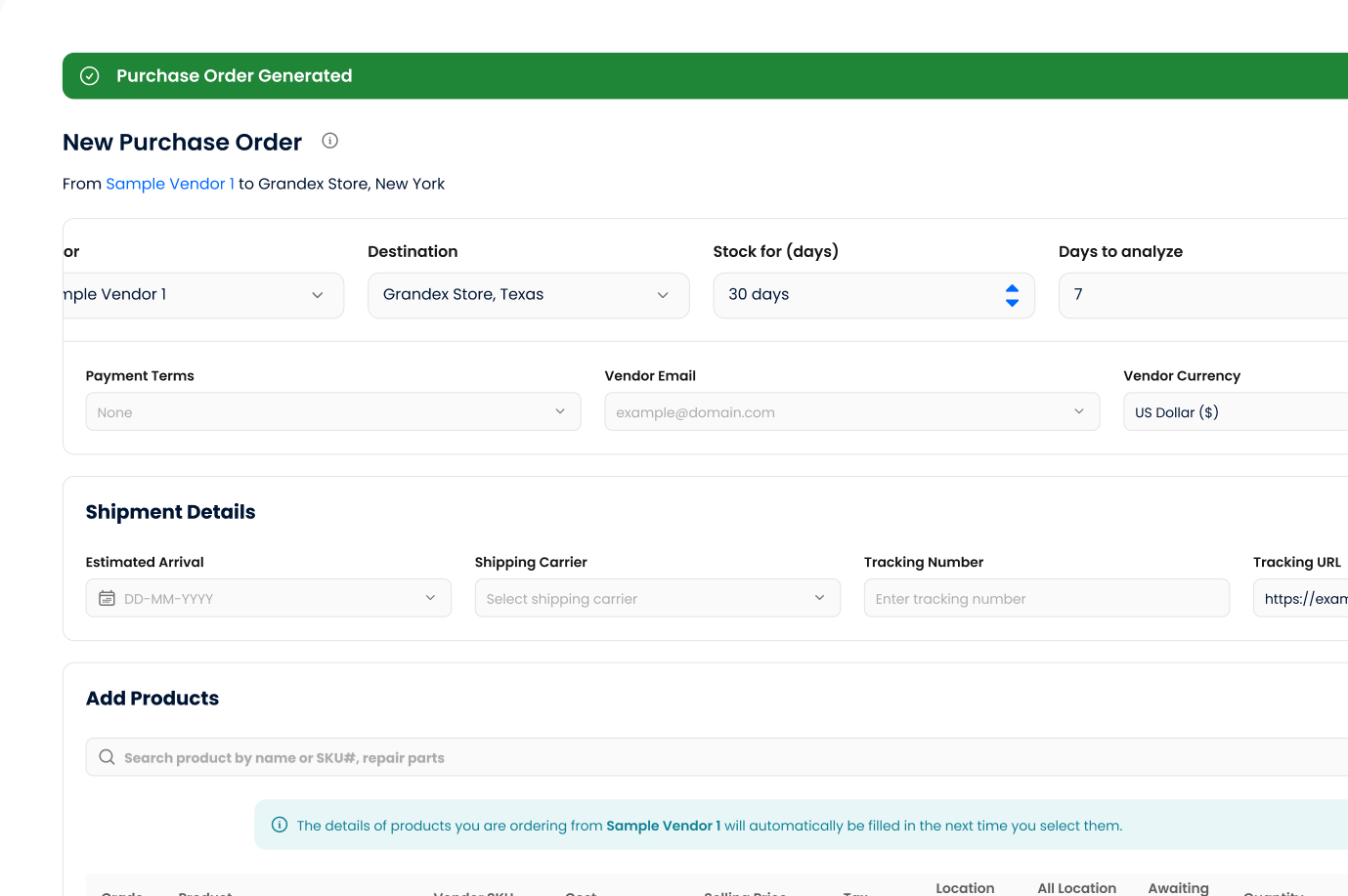Click the Estimated Arrival date field

pyautogui.click(x=269, y=598)
